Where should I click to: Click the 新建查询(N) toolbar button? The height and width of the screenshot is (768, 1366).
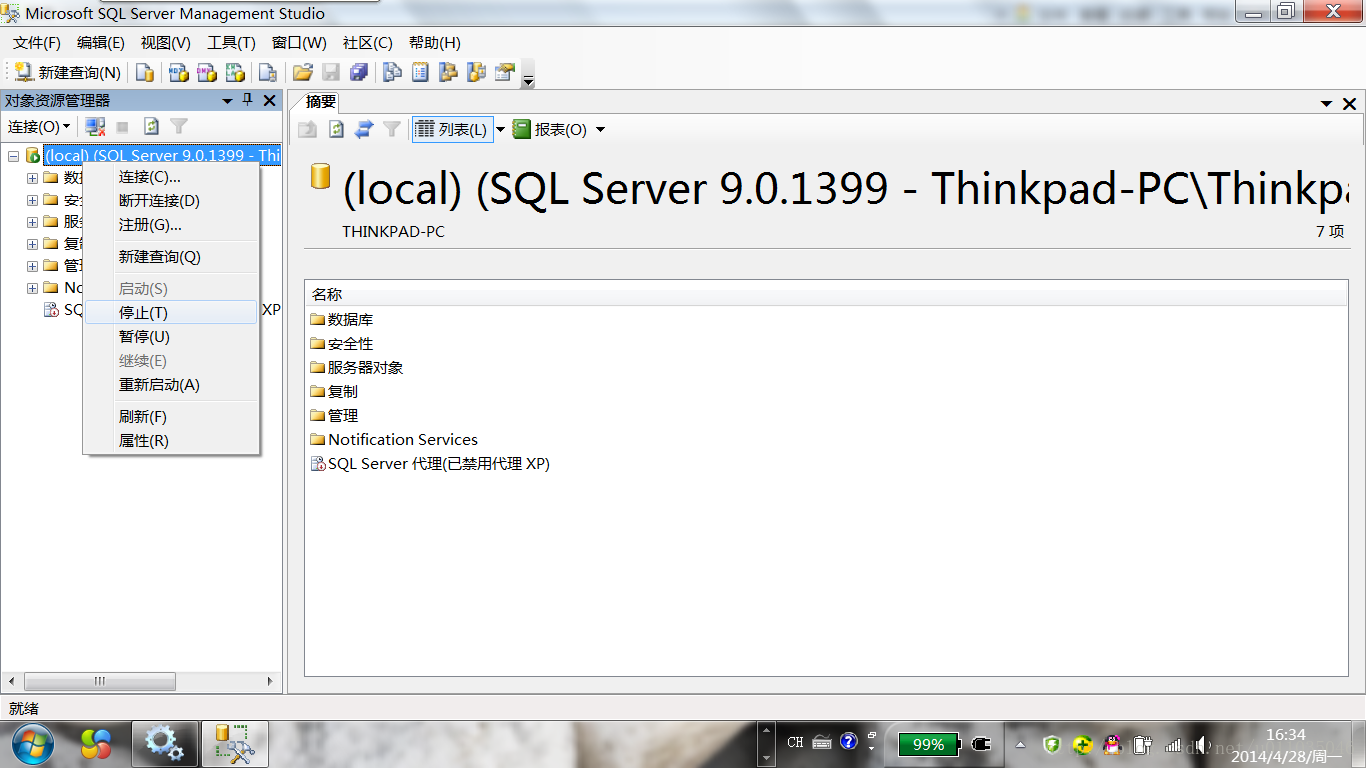[67, 72]
